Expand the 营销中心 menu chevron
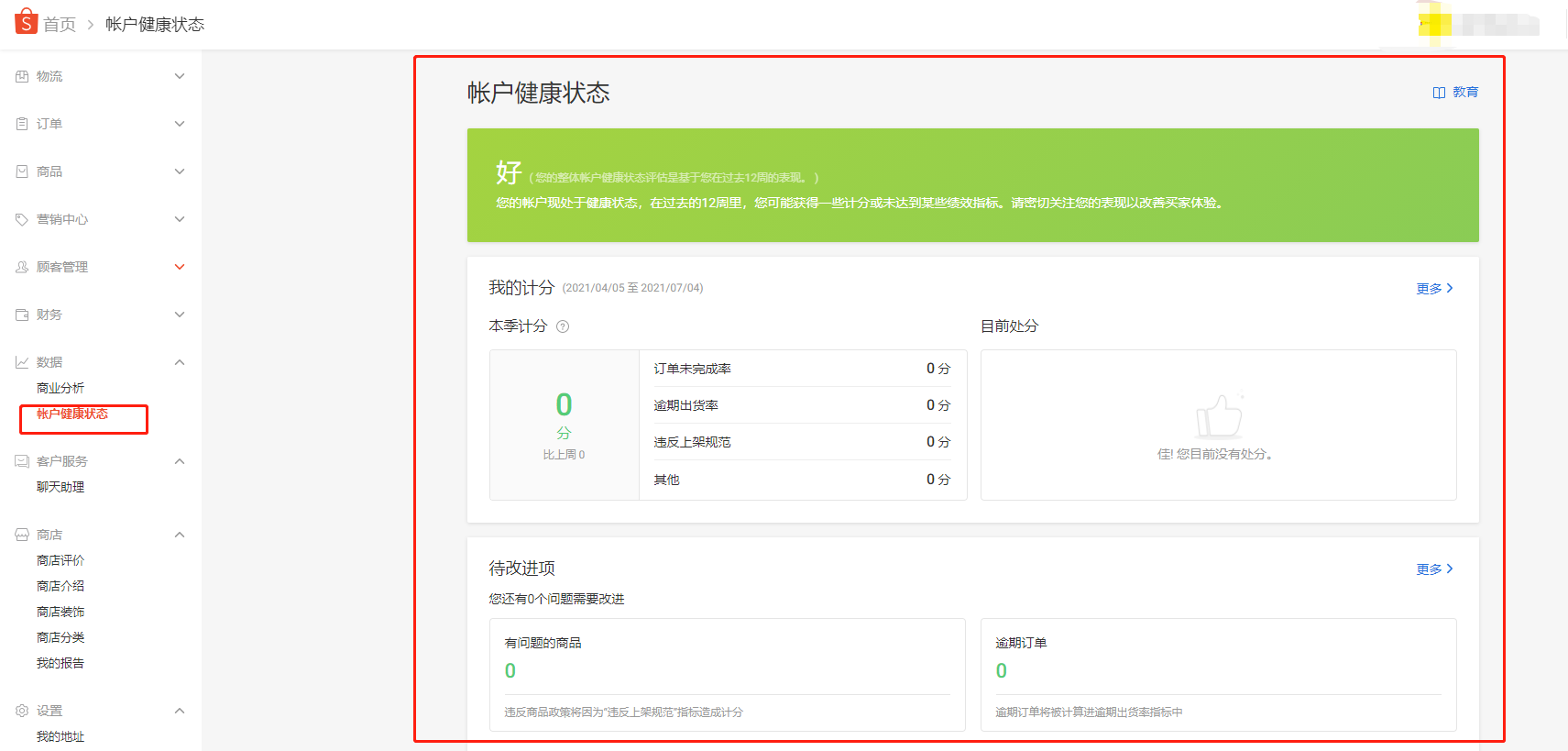Screen dimensions: 1568x751 coord(180,219)
